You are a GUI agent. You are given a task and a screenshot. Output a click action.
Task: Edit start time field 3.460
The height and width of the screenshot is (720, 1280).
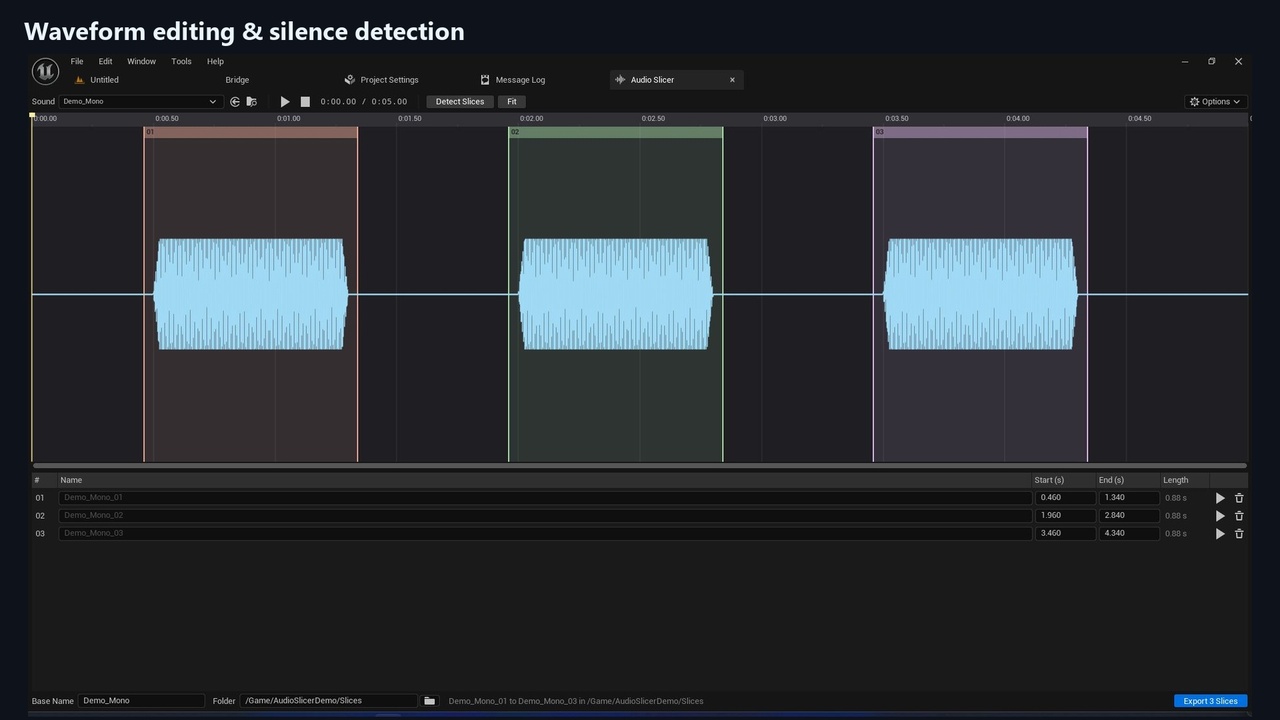click(x=1065, y=534)
